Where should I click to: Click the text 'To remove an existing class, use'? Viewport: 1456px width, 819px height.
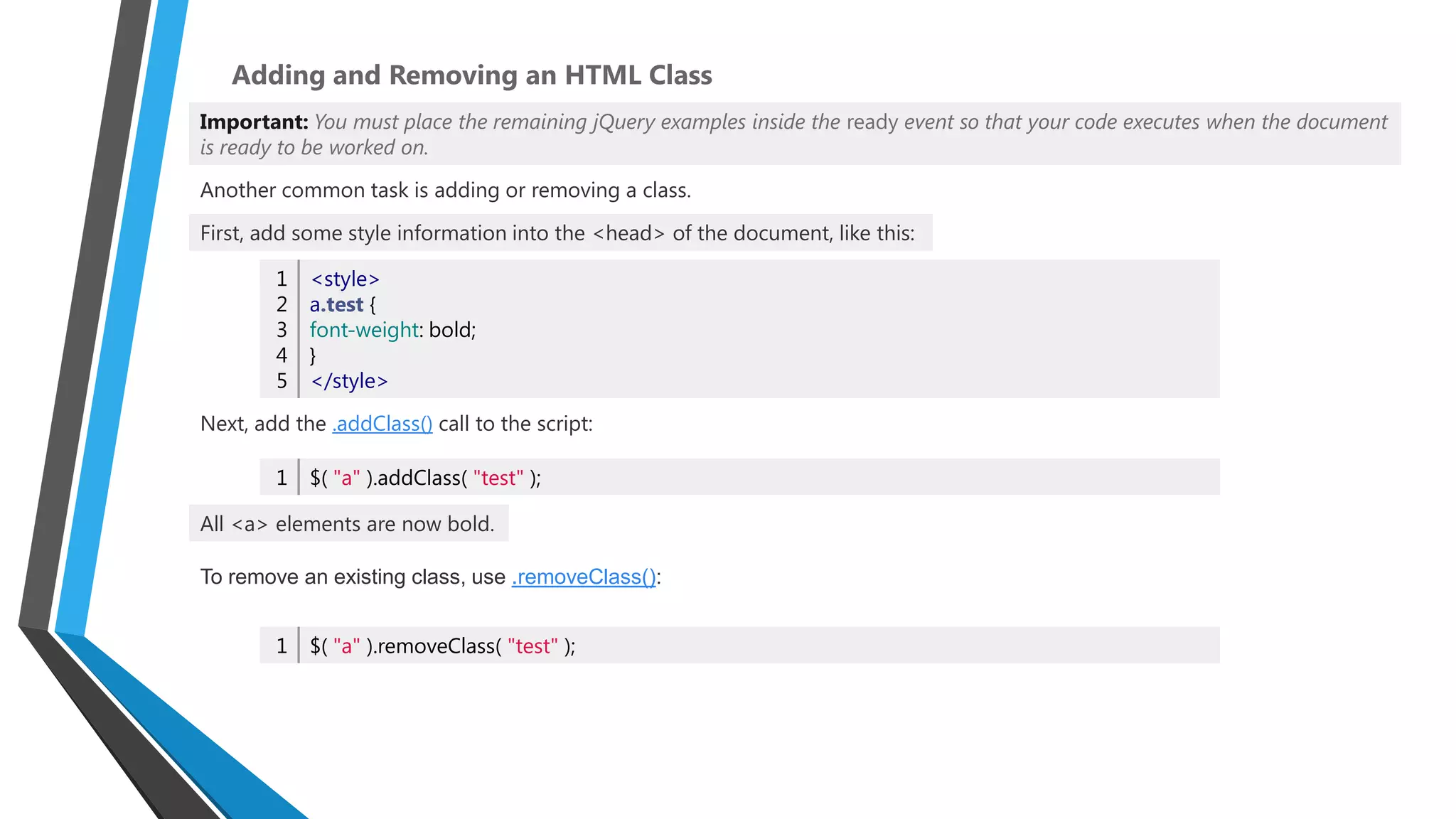click(x=353, y=577)
